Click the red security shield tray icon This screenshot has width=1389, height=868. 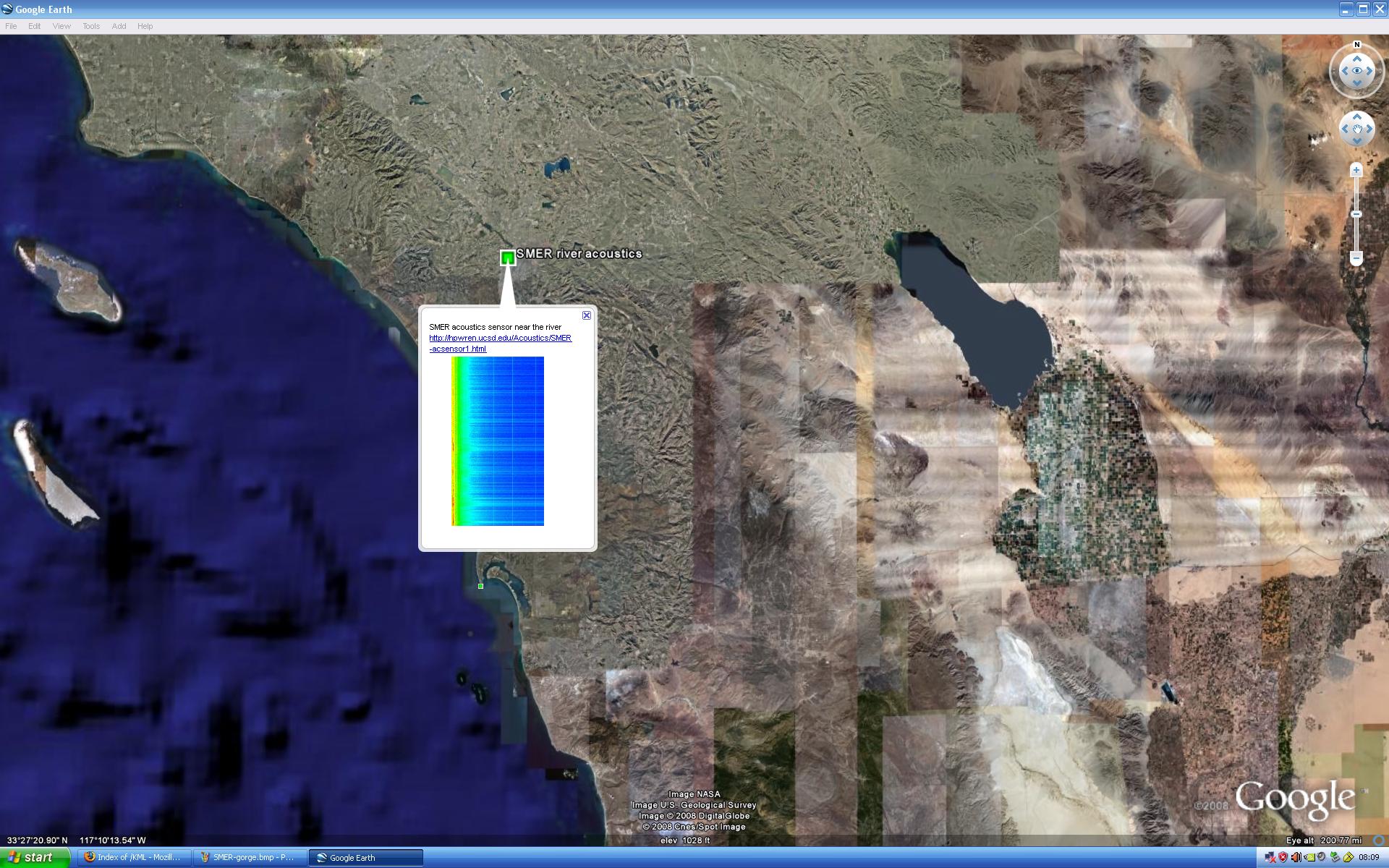click(1283, 857)
